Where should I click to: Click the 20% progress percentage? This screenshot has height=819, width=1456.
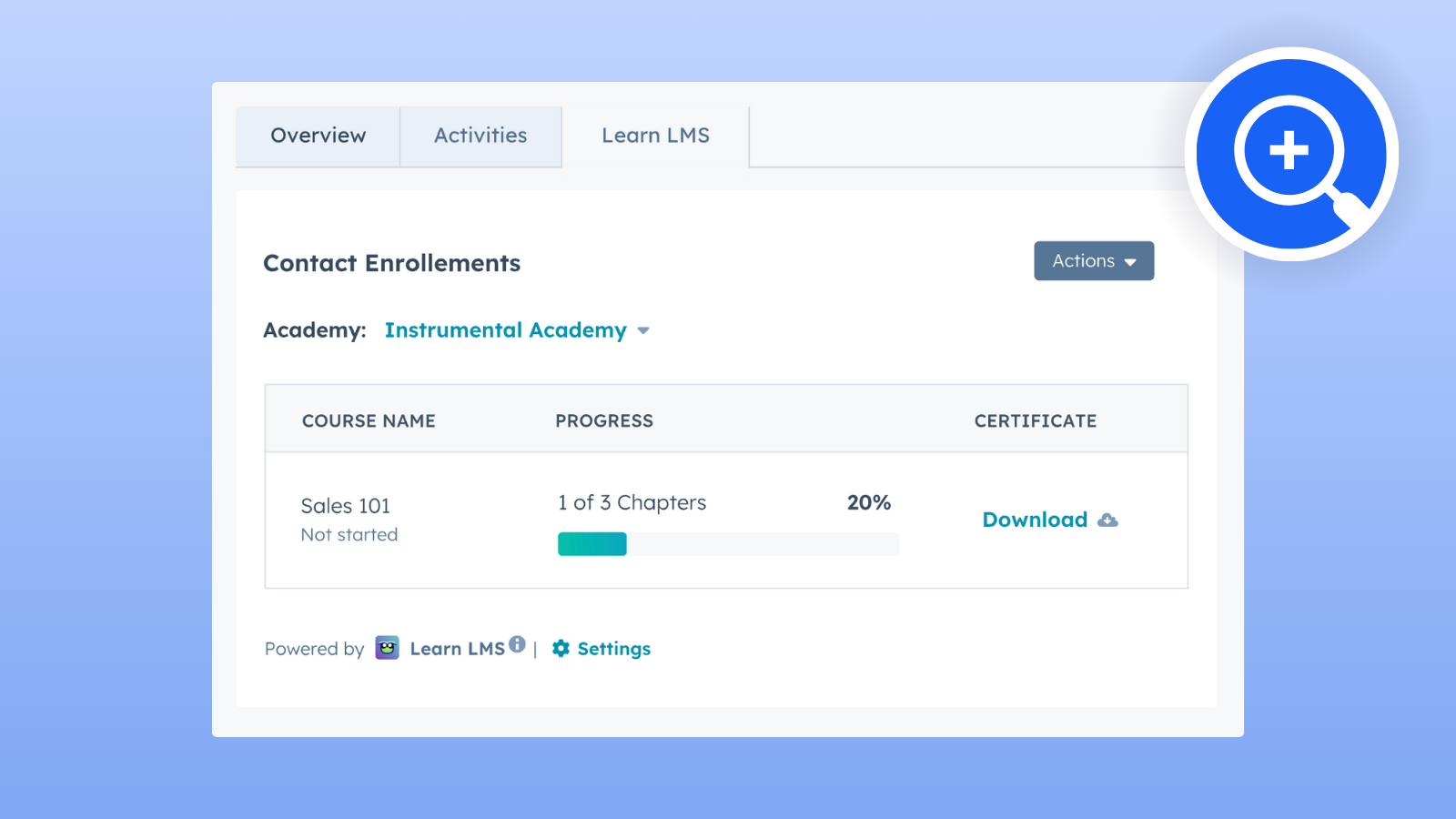point(868,503)
